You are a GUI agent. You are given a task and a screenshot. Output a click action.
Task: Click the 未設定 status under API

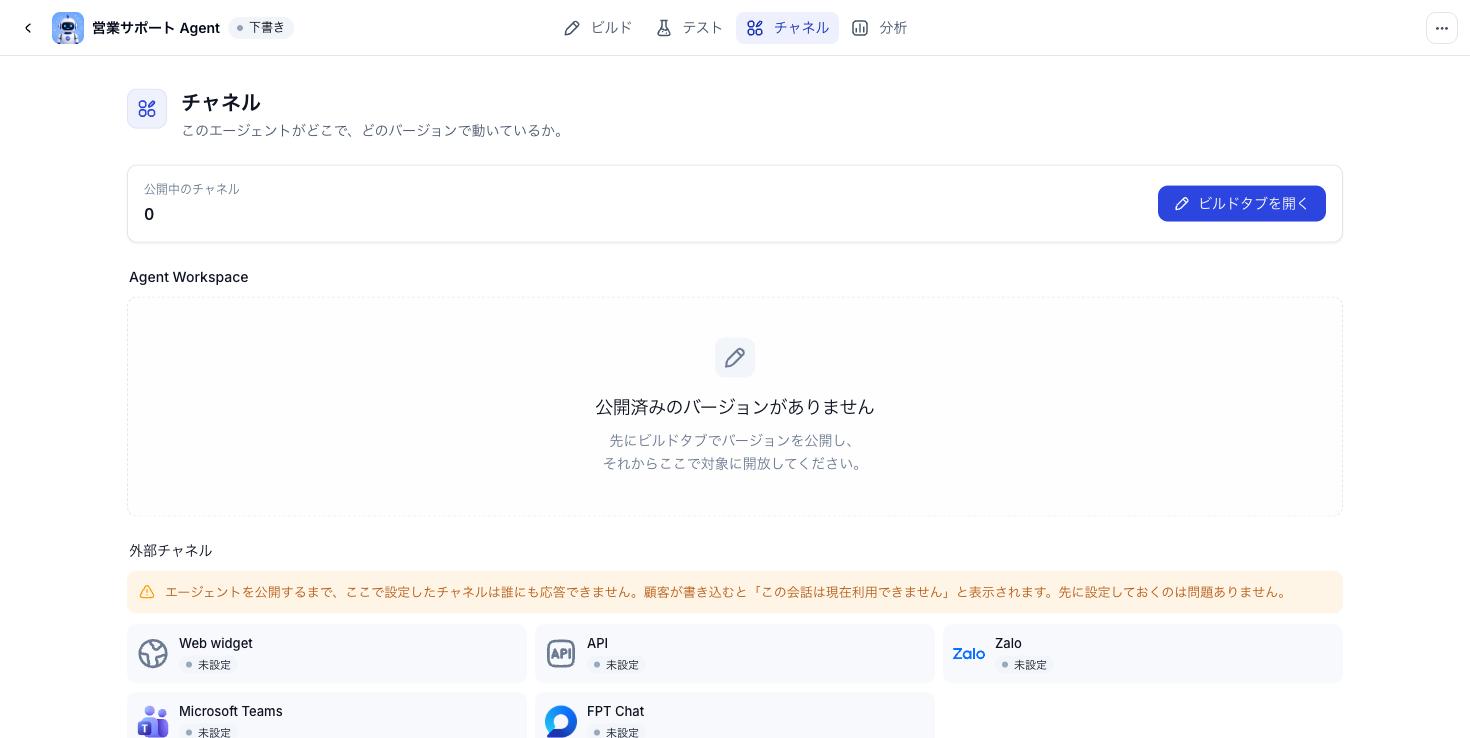click(x=616, y=665)
